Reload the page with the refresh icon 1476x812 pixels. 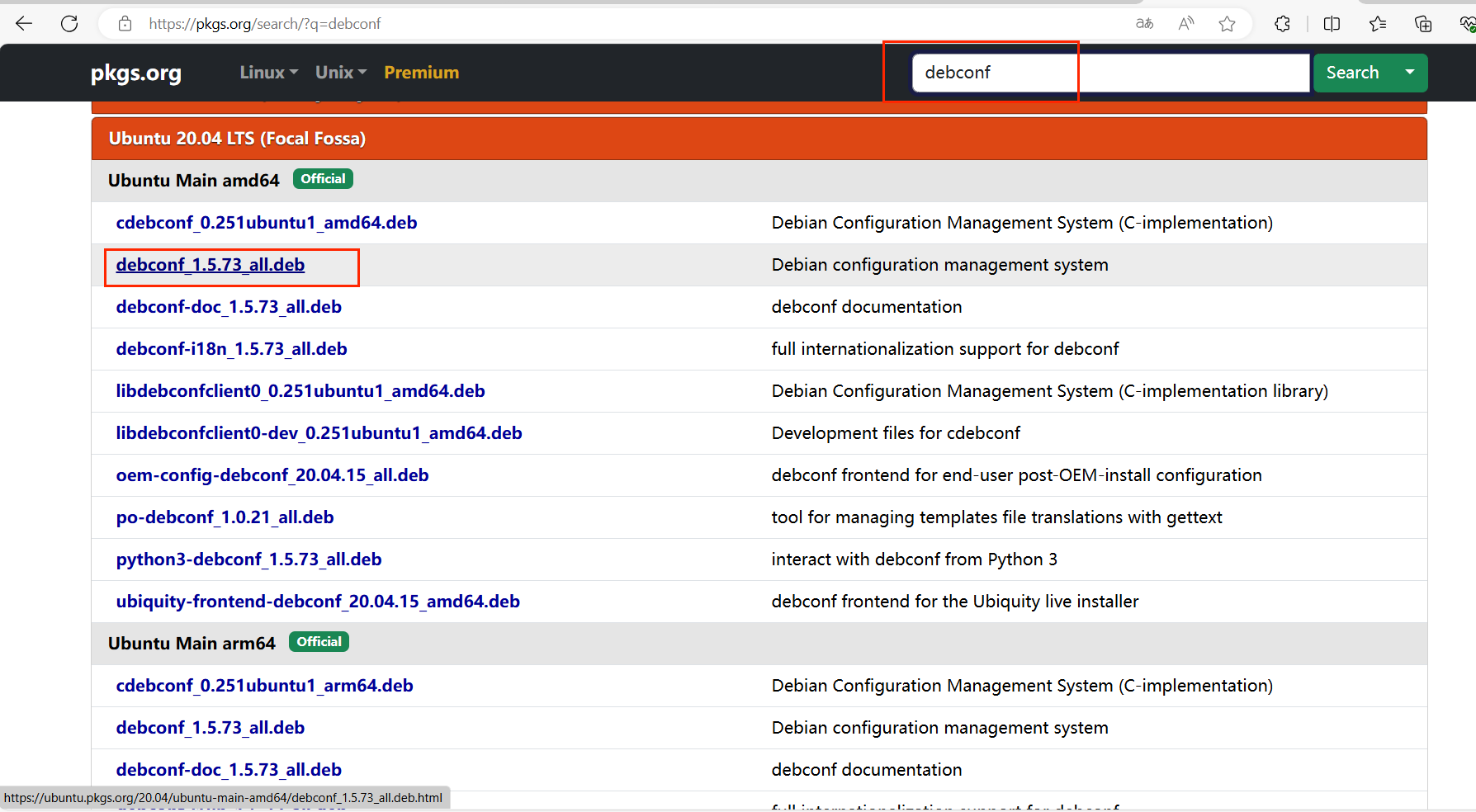pos(69,24)
